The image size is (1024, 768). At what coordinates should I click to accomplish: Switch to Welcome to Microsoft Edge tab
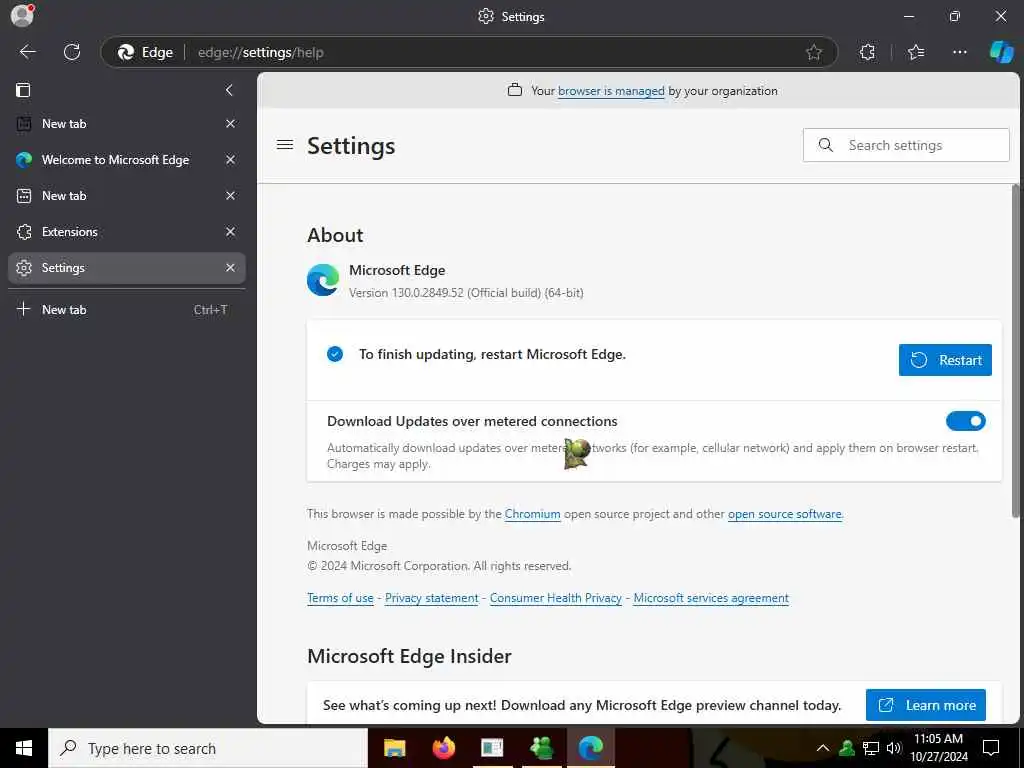click(x=127, y=160)
